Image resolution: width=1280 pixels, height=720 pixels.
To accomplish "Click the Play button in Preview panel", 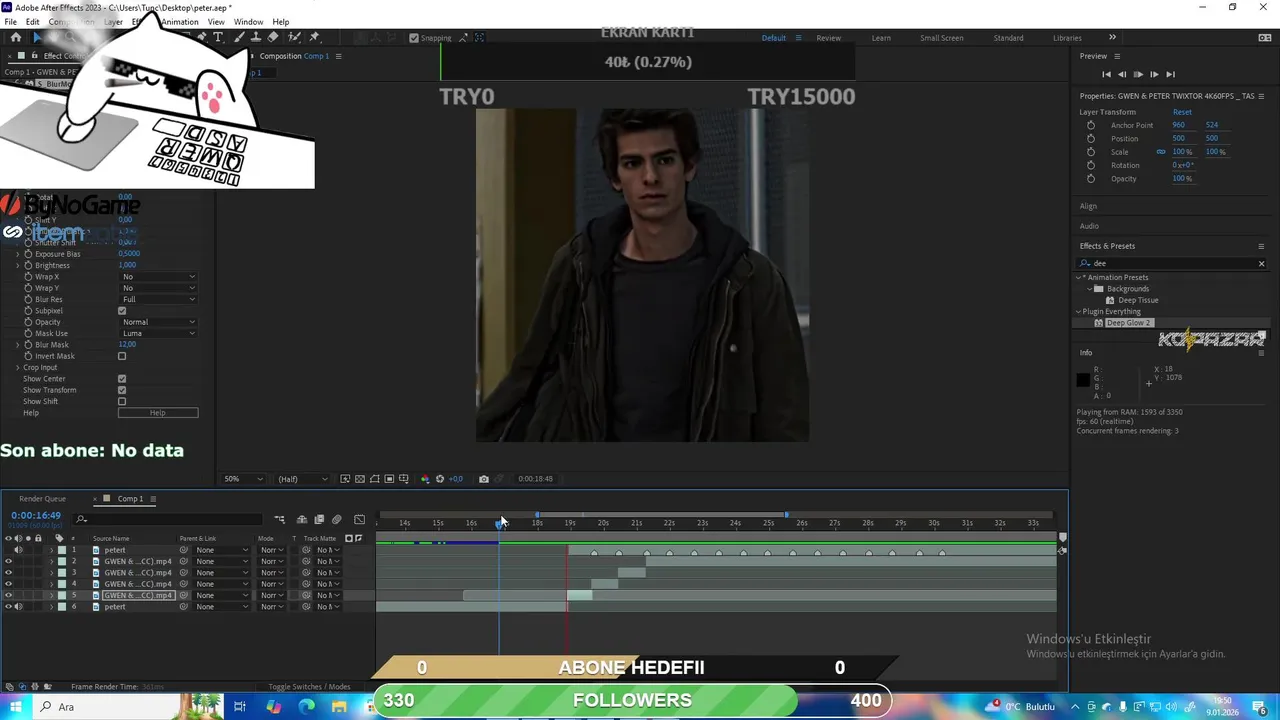I will [1138, 74].
